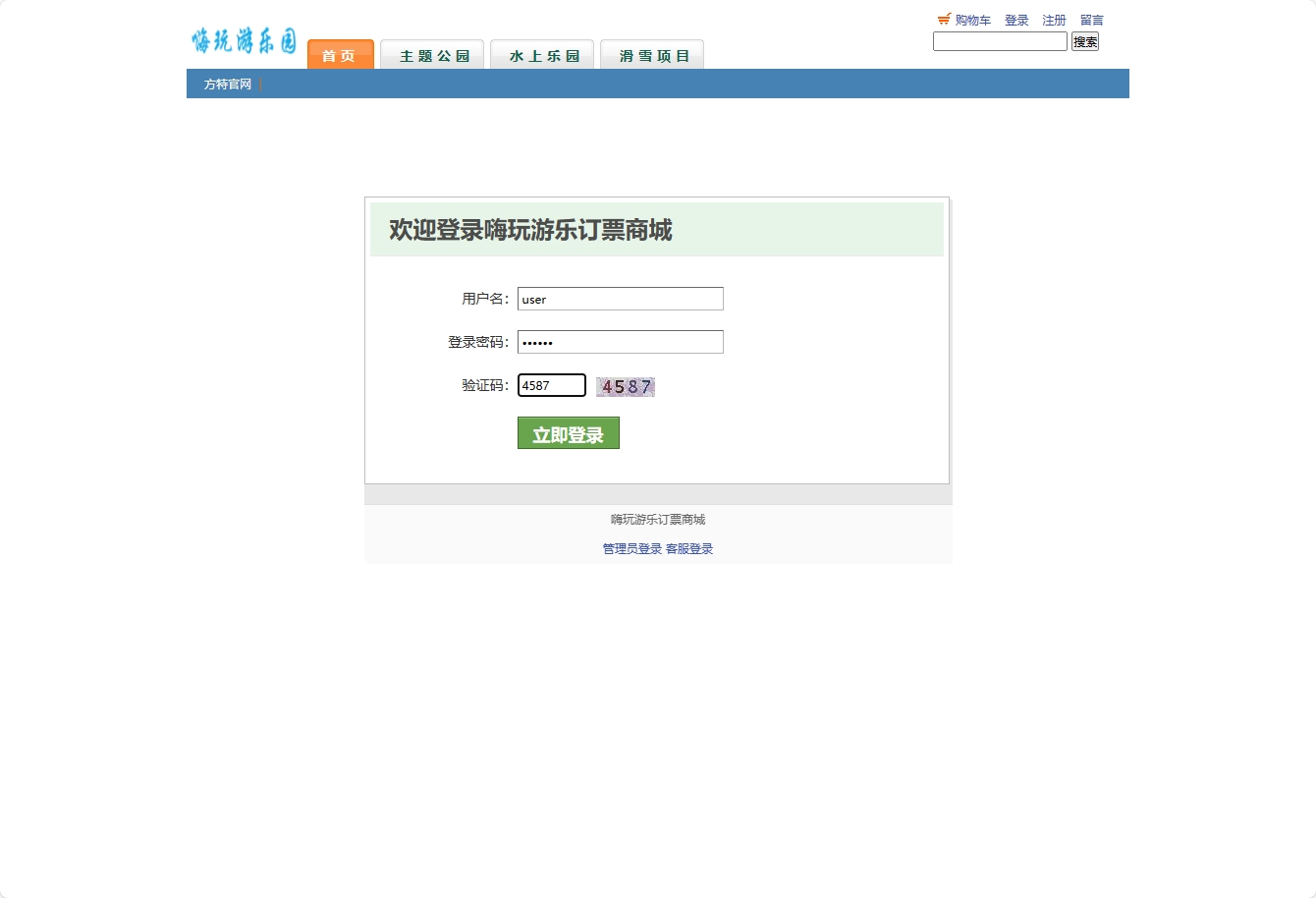Open the 客服登录 customer service login link
The width and height of the screenshot is (1316, 898).
click(688, 548)
